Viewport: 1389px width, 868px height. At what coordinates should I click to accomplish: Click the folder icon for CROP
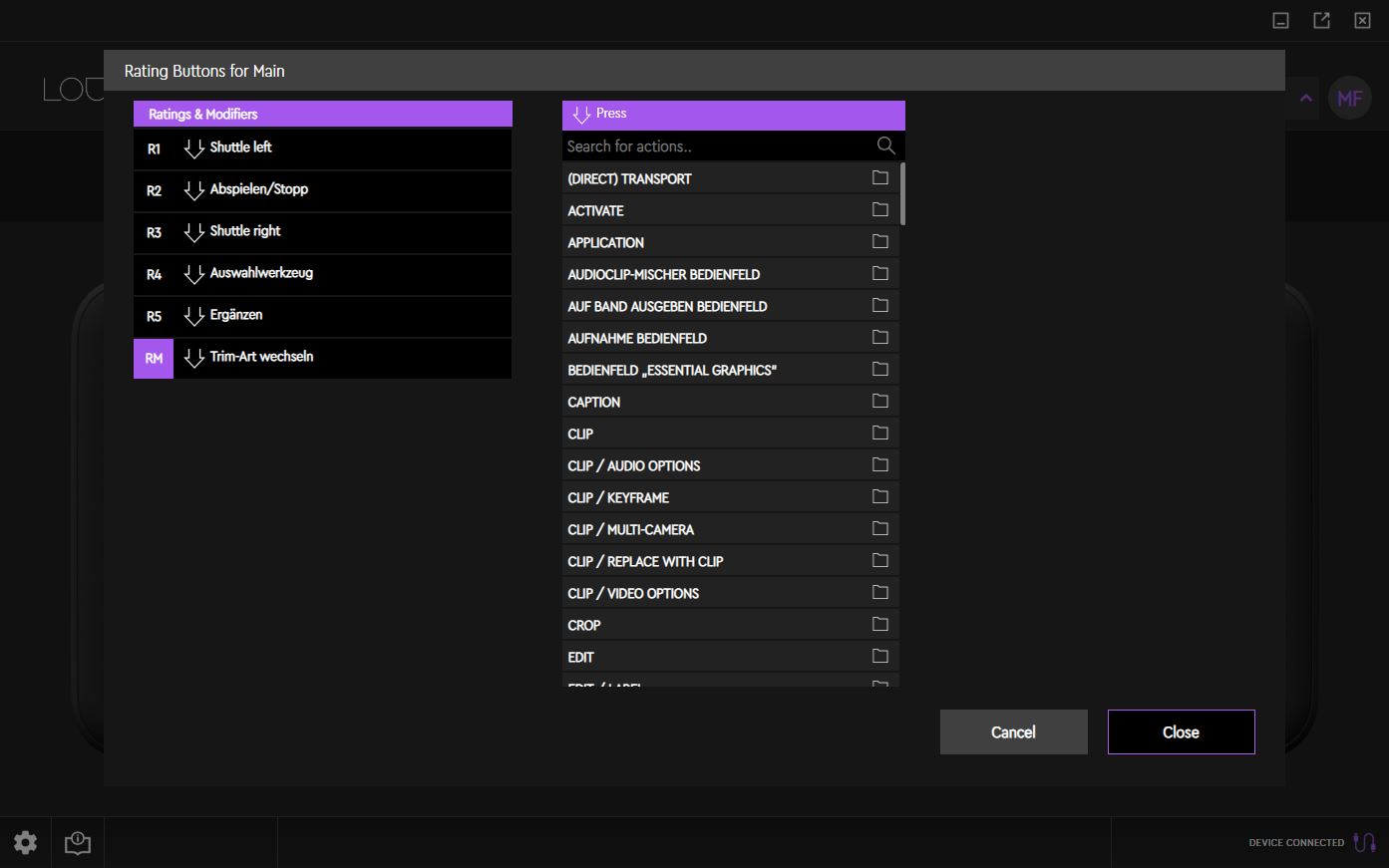pyautogui.click(x=879, y=625)
